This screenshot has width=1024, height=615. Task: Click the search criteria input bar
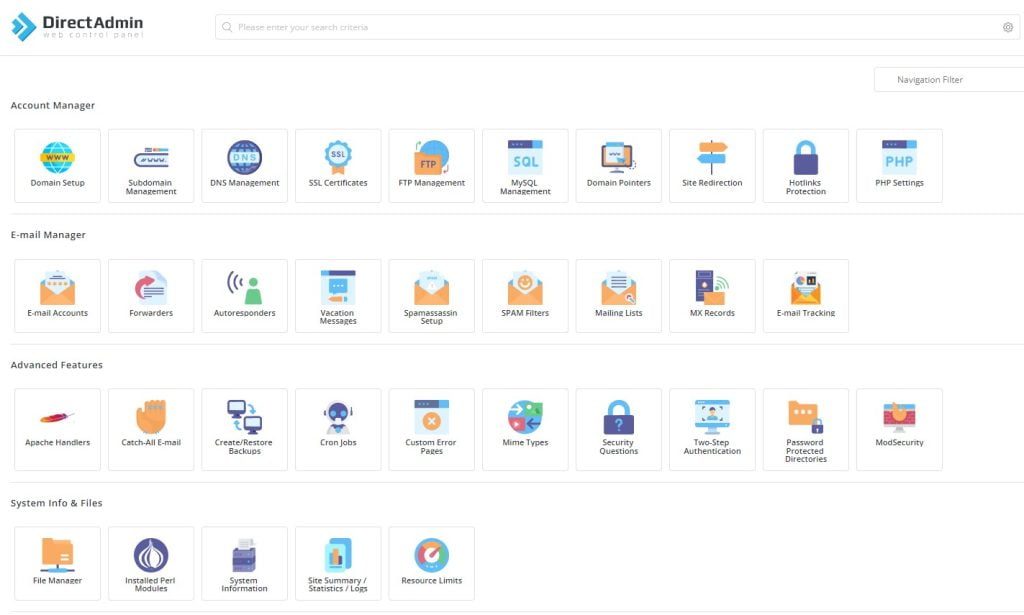click(600, 27)
